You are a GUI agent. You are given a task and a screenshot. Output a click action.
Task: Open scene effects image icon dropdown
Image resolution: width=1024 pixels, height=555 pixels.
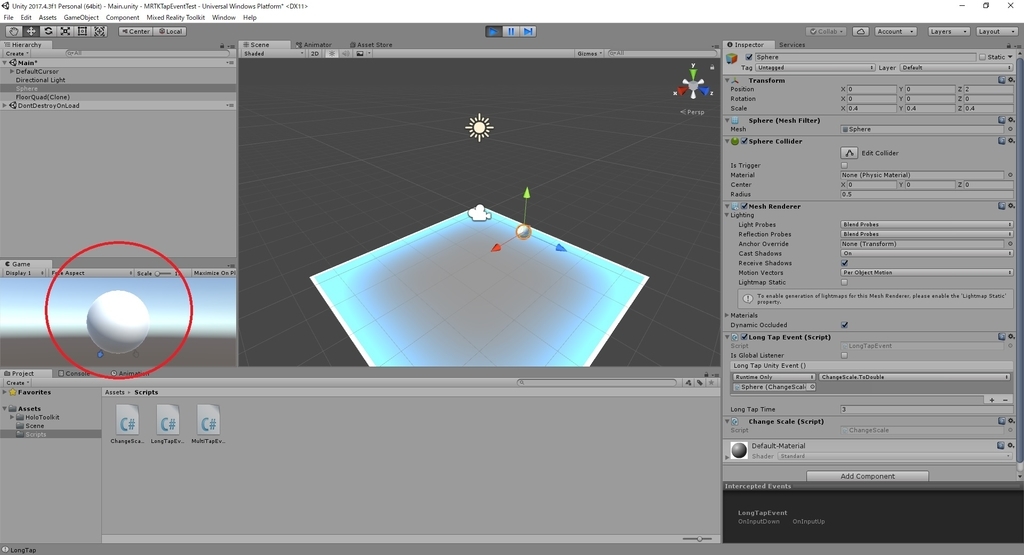pyautogui.click(x=362, y=54)
